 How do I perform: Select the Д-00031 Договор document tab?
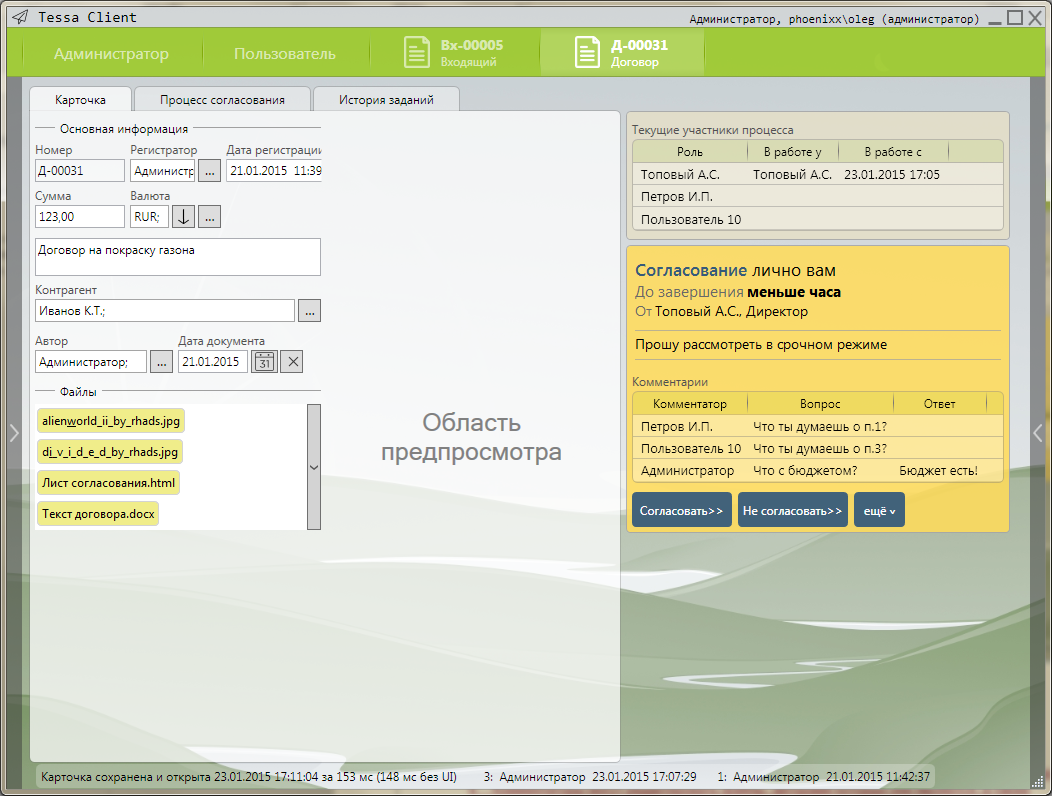[x=621, y=53]
